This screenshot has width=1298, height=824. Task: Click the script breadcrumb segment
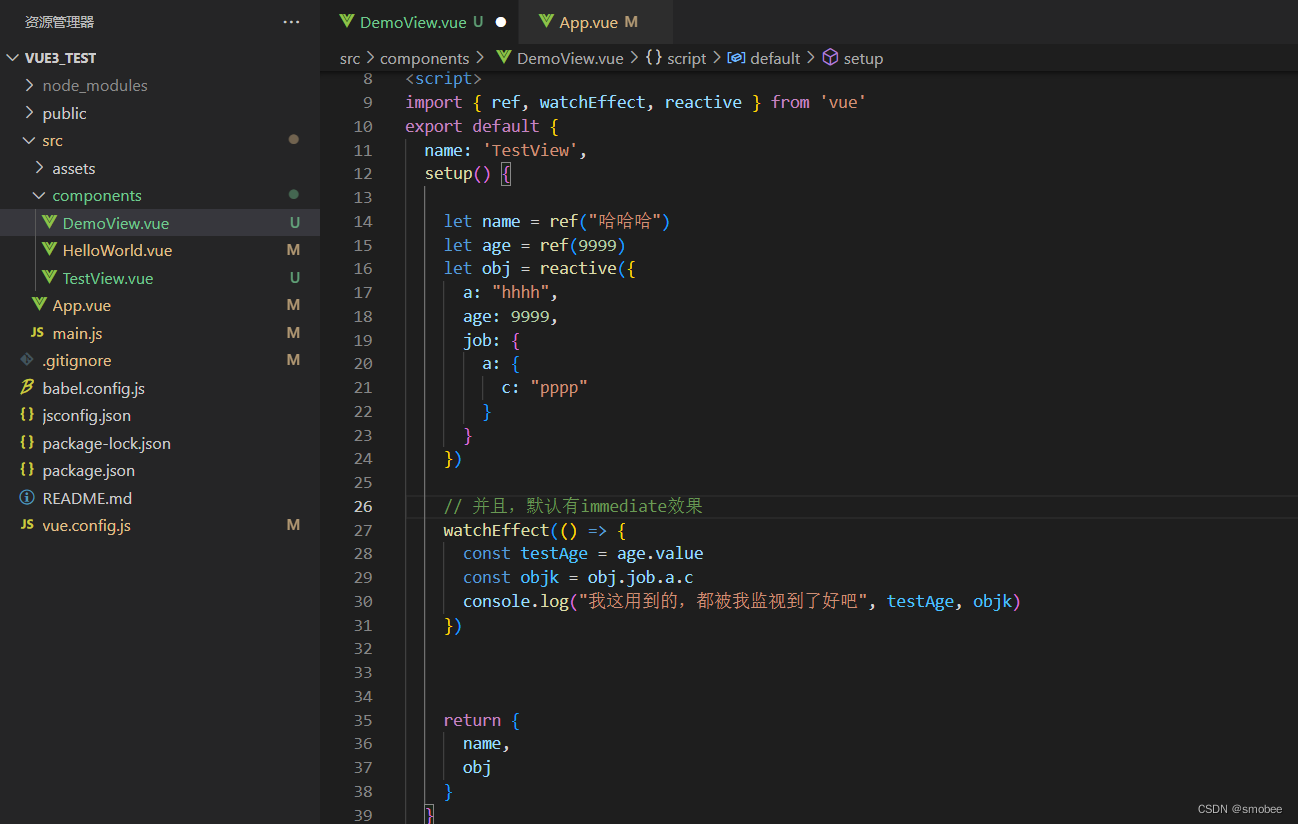(x=686, y=59)
